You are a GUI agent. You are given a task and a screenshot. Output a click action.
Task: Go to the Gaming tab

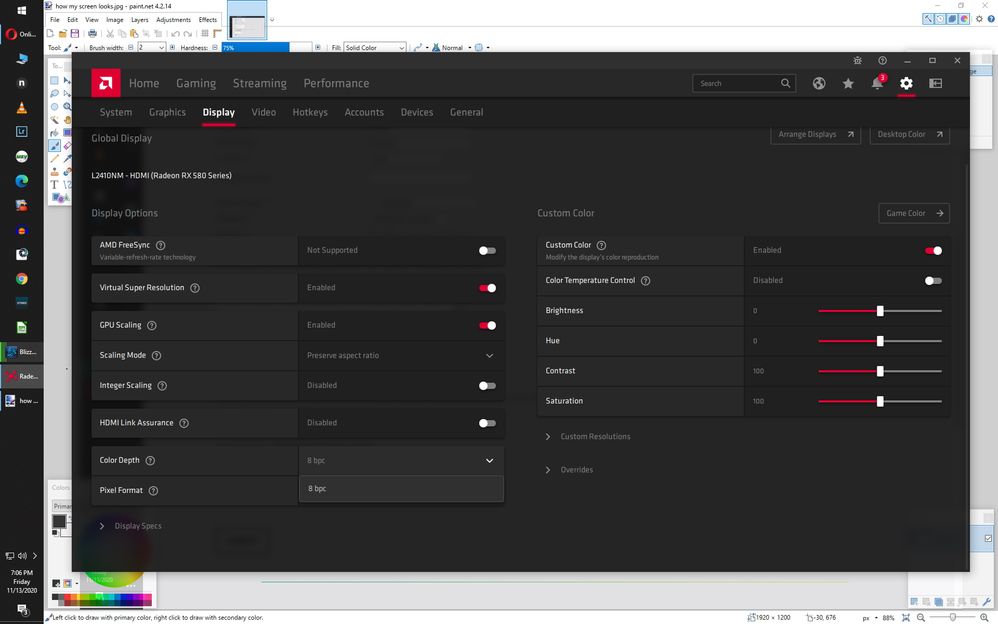[x=196, y=83]
